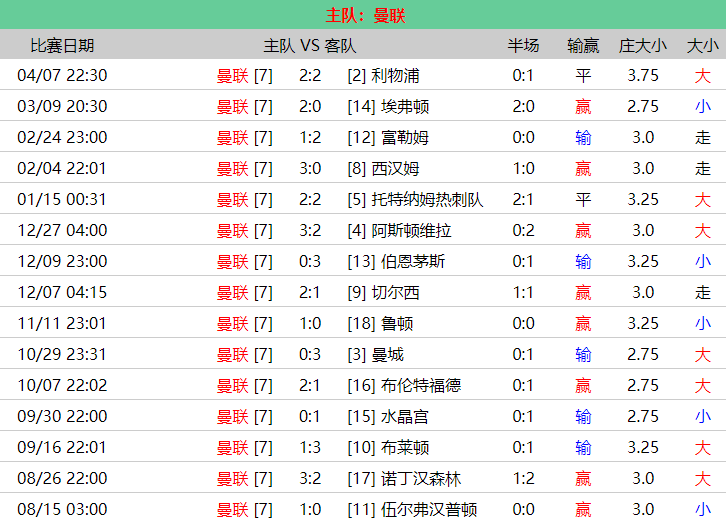Viewport: 726px width, 523px height.
Task: Click the 伍尔弗汉普顿 team name
Action: tap(429, 510)
